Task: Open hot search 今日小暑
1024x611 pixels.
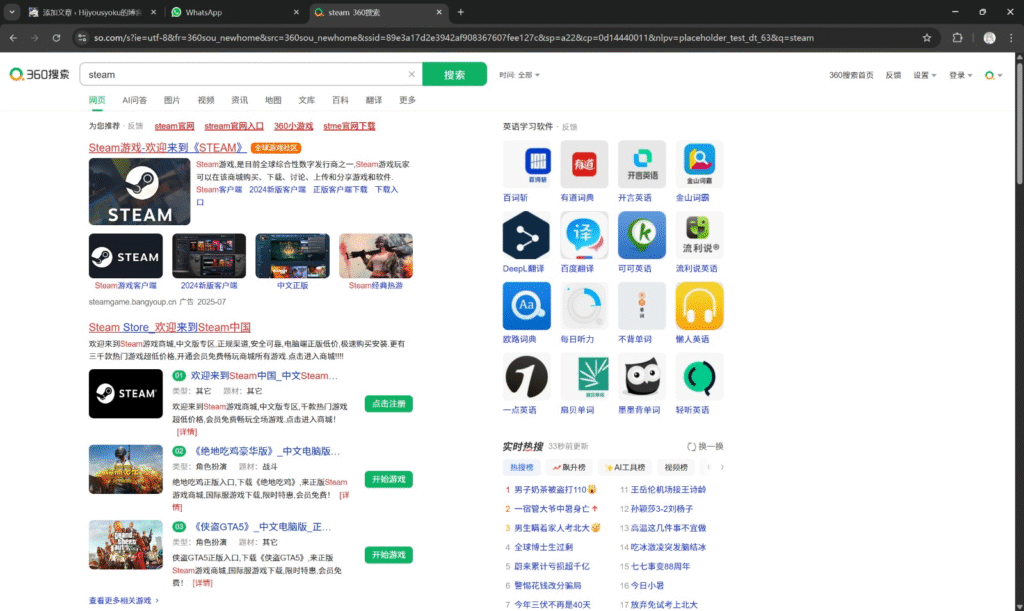Action: (647, 586)
